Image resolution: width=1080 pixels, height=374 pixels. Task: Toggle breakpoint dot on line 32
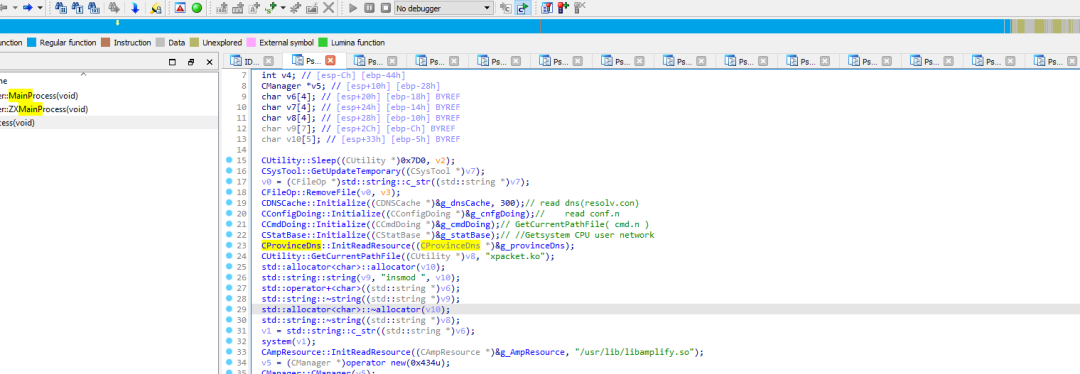click(229, 341)
